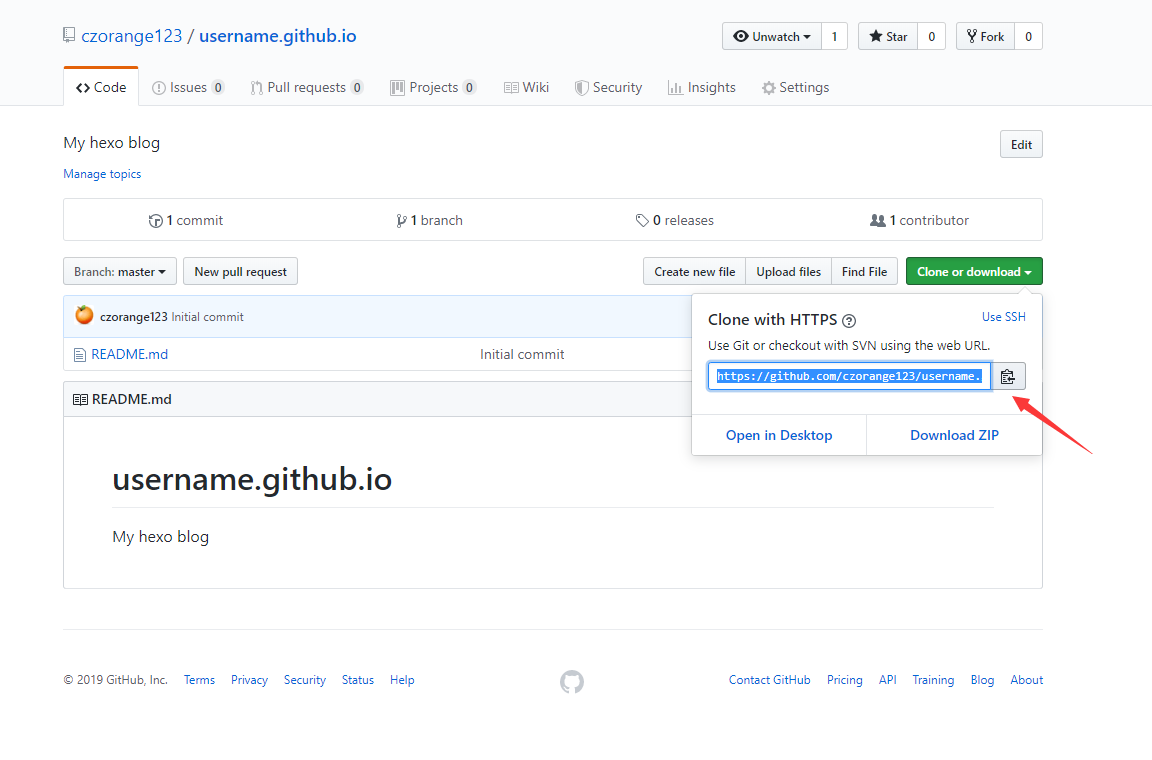Copy clone URL to clipboard icon
Screen dimensions: 1152x760
point(1008,377)
